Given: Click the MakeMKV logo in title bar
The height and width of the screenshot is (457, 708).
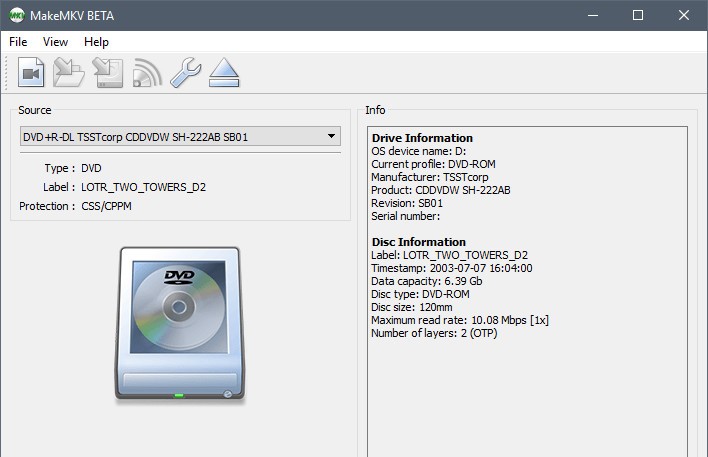Looking at the screenshot, I should pos(17,15).
